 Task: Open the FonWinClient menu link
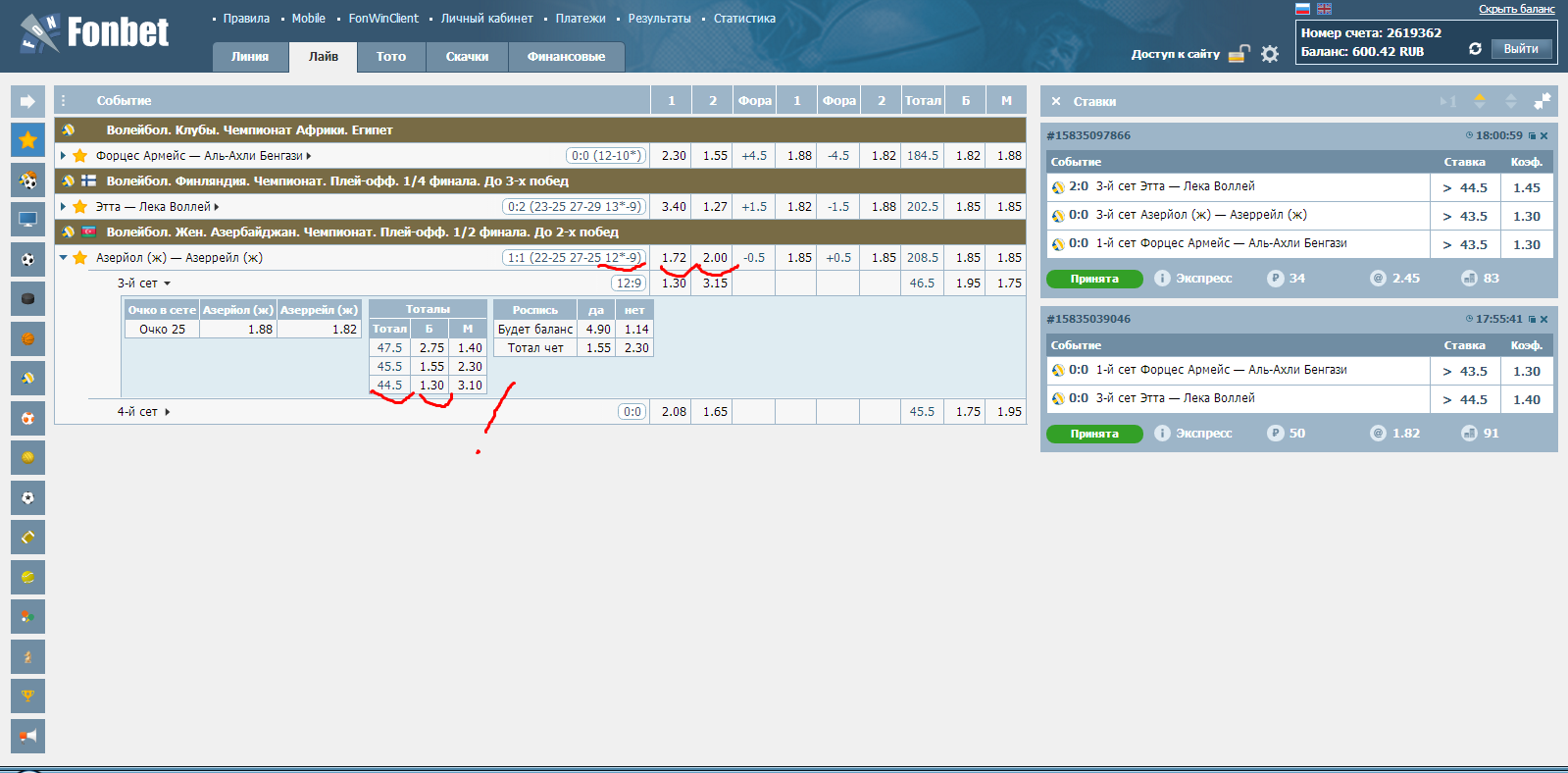(383, 19)
